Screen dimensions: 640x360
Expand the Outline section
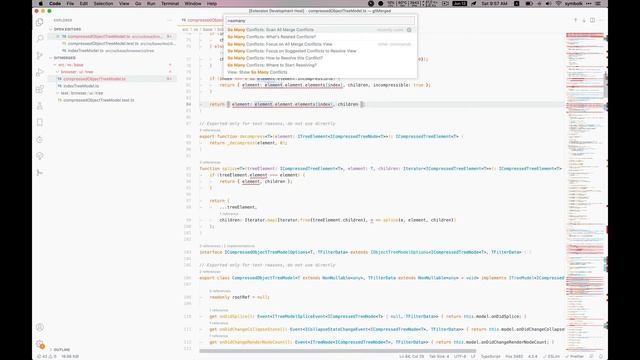click(x=61, y=350)
